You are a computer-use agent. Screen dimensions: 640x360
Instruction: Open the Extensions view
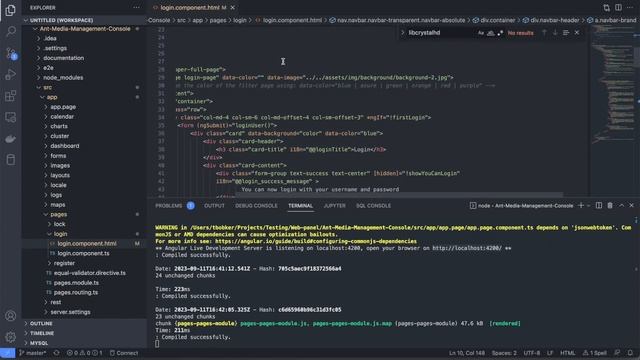pyautogui.click(x=11, y=96)
